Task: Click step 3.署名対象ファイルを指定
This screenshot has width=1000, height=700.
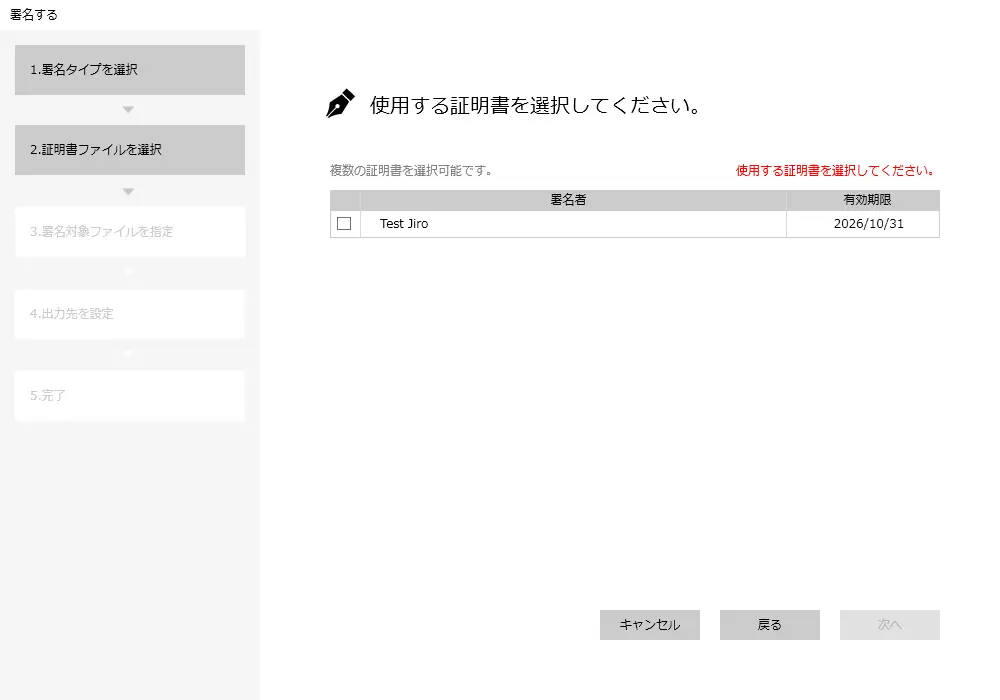Action: tap(130, 232)
